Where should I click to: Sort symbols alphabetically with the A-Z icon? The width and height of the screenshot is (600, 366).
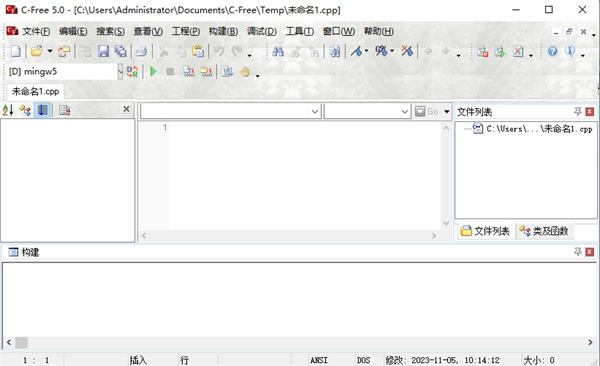(8, 110)
